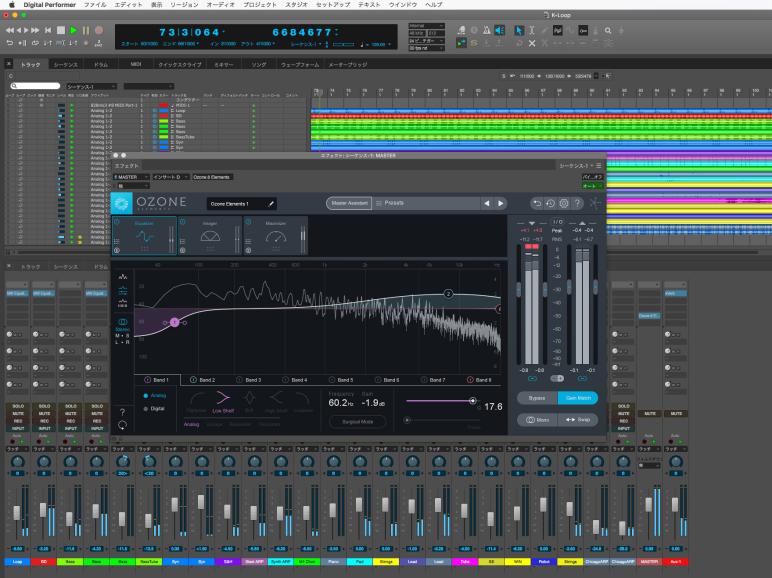The width and height of the screenshot is (772, 578).
Task: Open the Band 4 tab
Action: pyautogui.click(x=295, y=380)
